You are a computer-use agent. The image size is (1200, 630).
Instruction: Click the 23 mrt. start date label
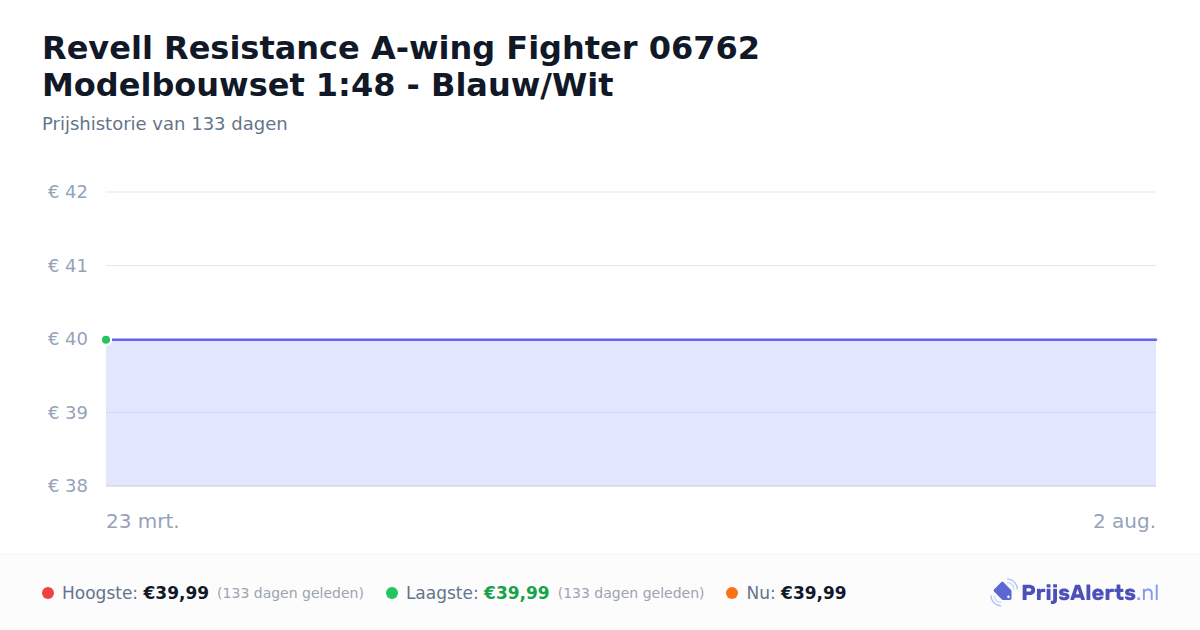(143, 522)
